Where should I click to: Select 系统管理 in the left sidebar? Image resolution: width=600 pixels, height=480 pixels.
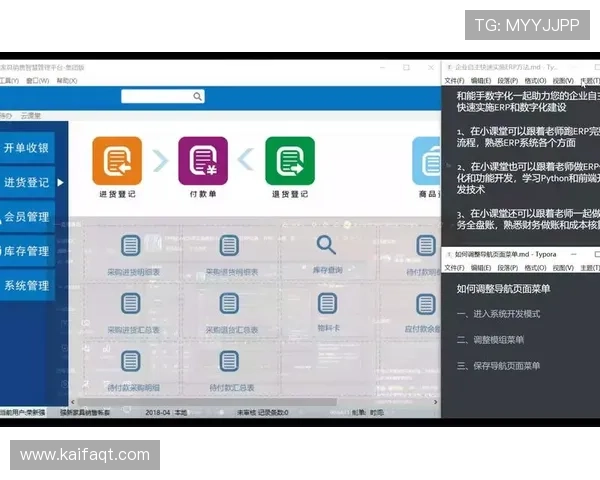click(x=26, y=286)
